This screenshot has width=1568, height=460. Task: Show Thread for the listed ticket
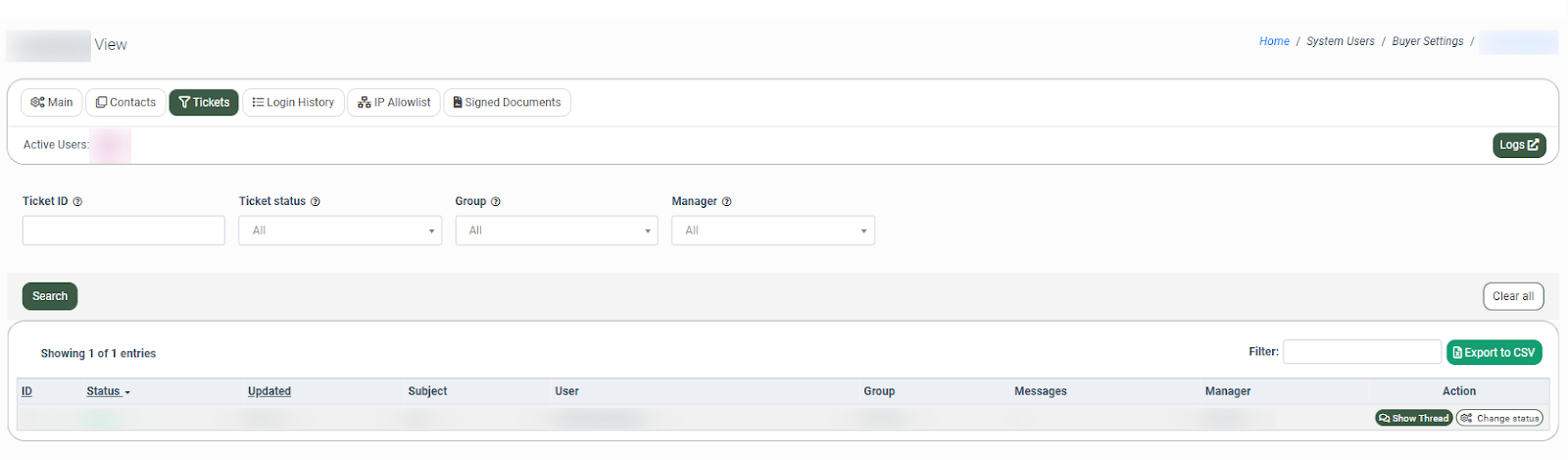tap(1413, 418)
